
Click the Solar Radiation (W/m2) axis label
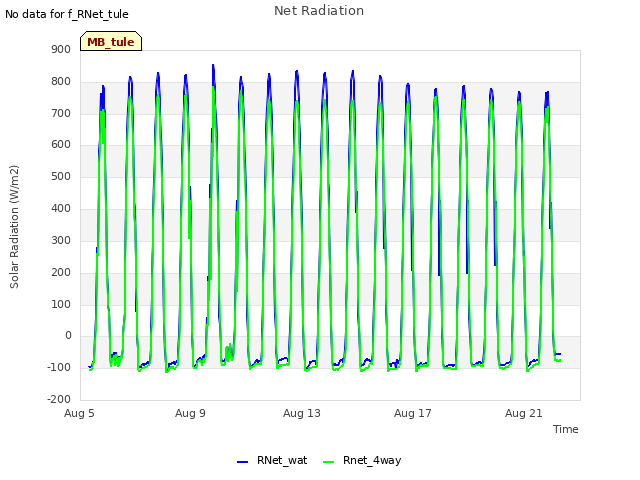pos(14,227)
